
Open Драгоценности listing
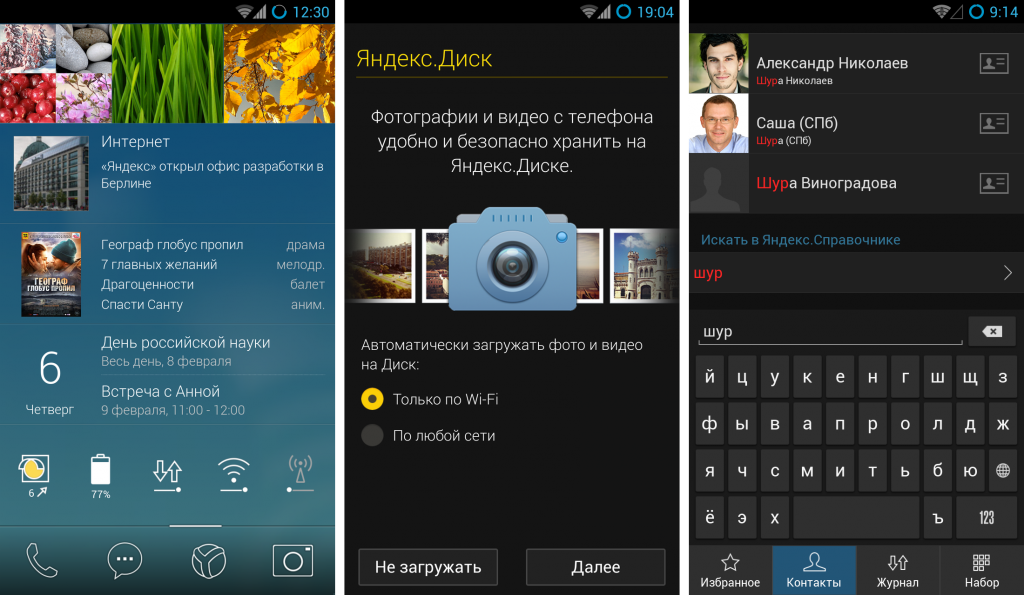[x=148, y=284]
